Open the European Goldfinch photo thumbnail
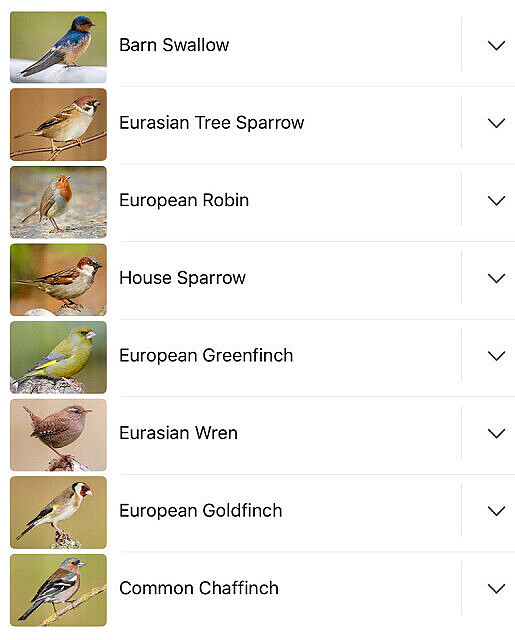 pyautogui.click(x=58, y=512)
